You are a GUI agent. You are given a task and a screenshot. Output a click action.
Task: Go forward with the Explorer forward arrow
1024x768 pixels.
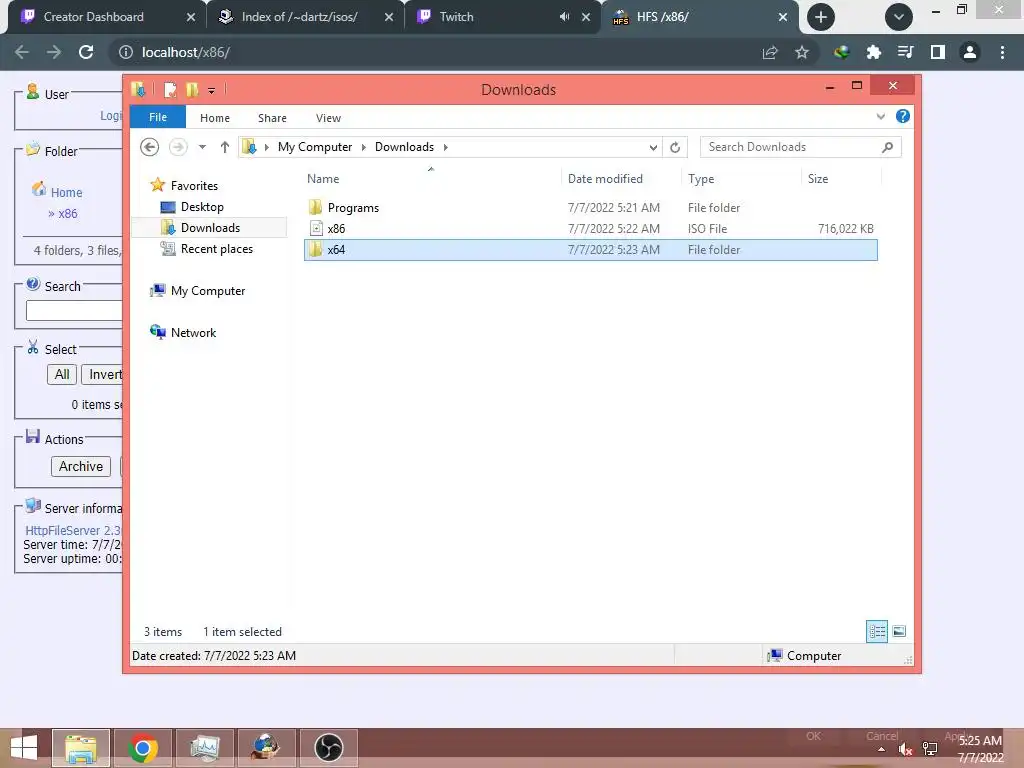click(x=178, y=147)
